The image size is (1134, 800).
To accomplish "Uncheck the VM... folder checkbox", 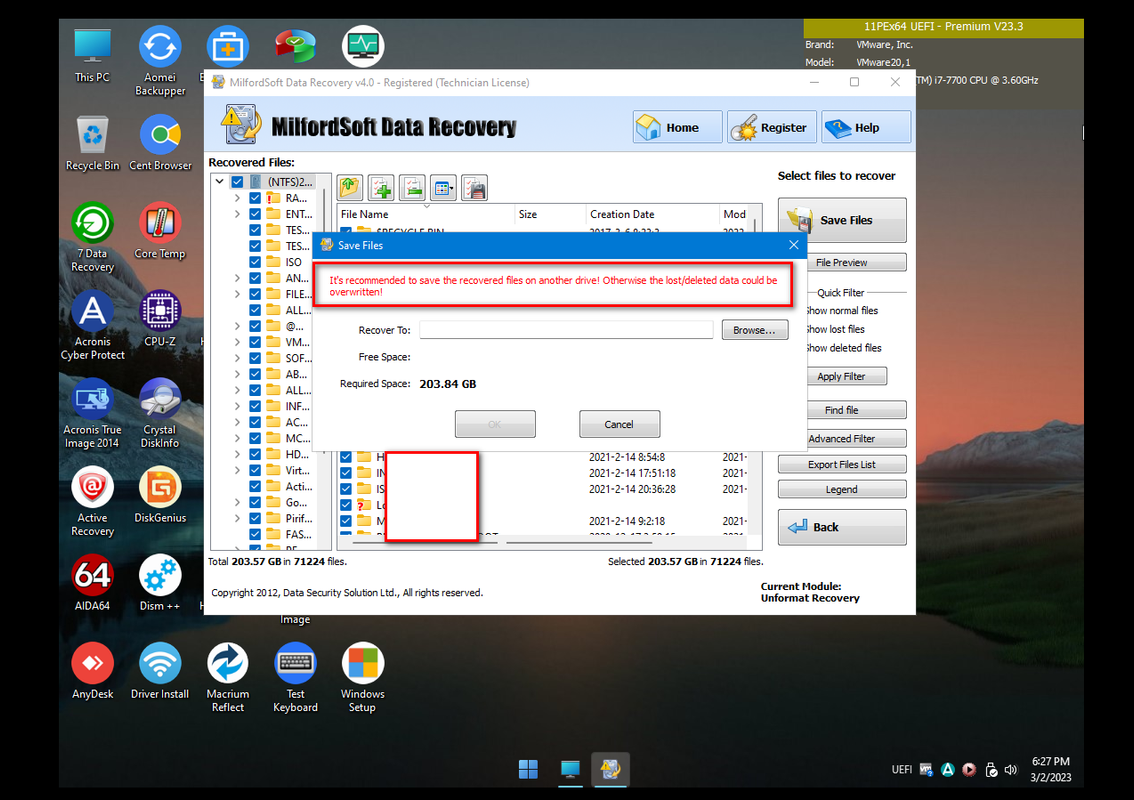I will coord(255,342).
